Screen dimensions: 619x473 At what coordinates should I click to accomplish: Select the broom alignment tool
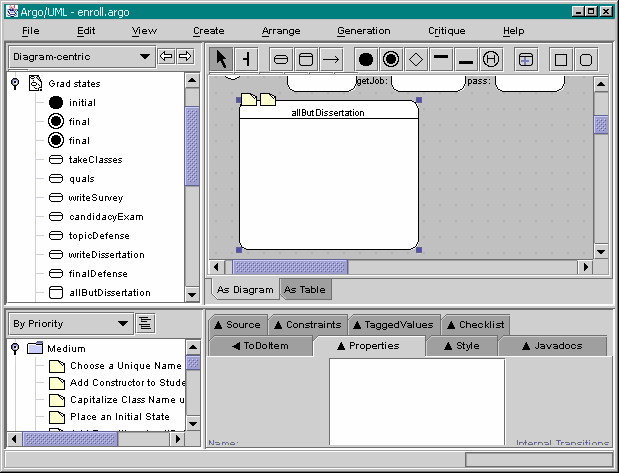click(x=246, y=60)
